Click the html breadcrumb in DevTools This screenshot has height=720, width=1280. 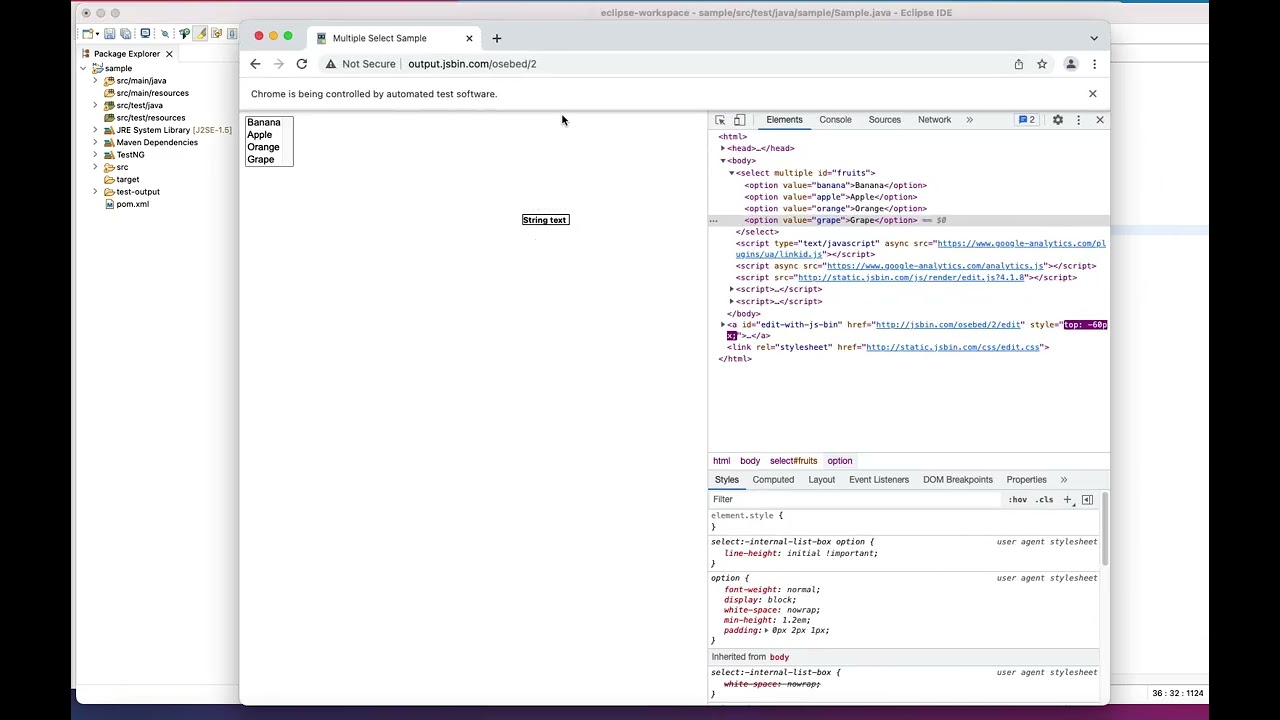coord(721,461)
